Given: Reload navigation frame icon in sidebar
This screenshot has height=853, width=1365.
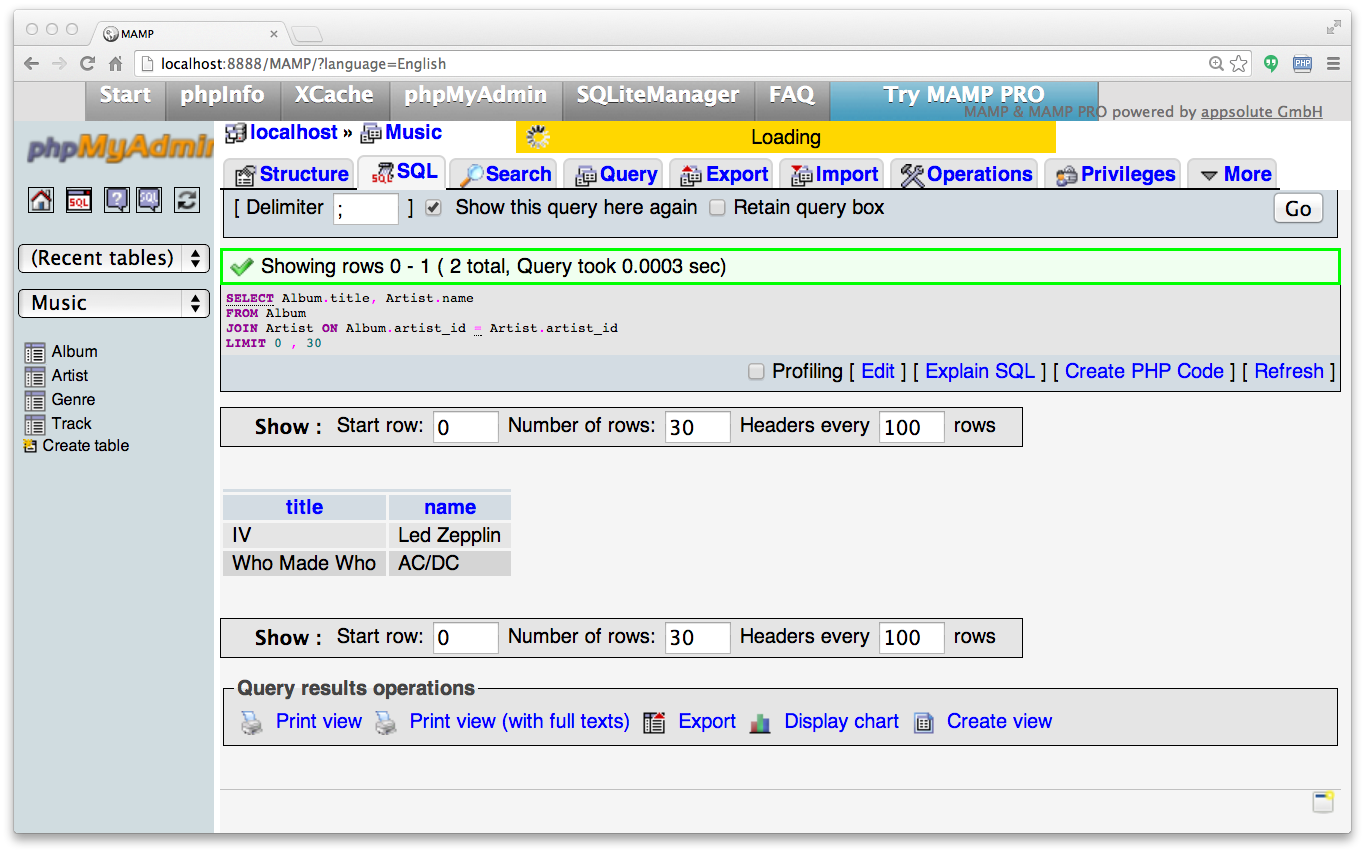Looking at the screenshot, I should click(187, 199).
